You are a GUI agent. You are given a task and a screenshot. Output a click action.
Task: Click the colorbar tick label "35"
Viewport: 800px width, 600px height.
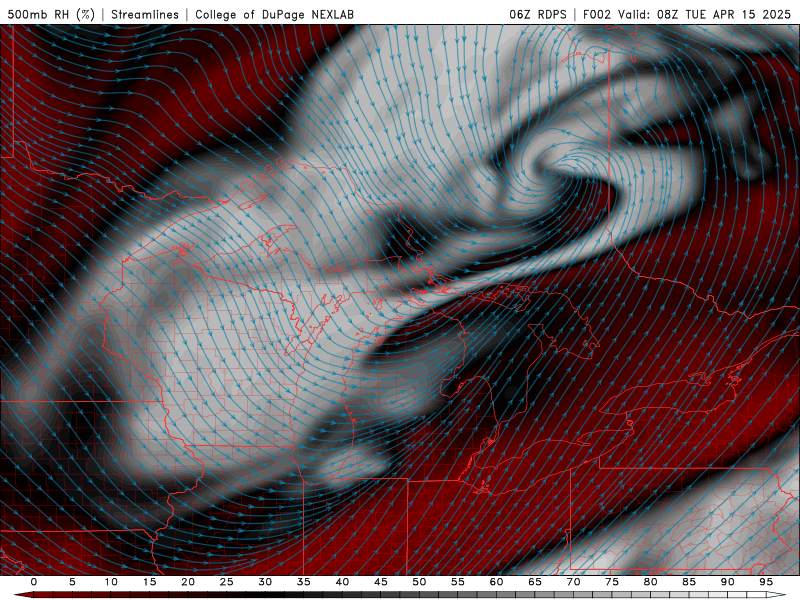[x=304, y=582]
